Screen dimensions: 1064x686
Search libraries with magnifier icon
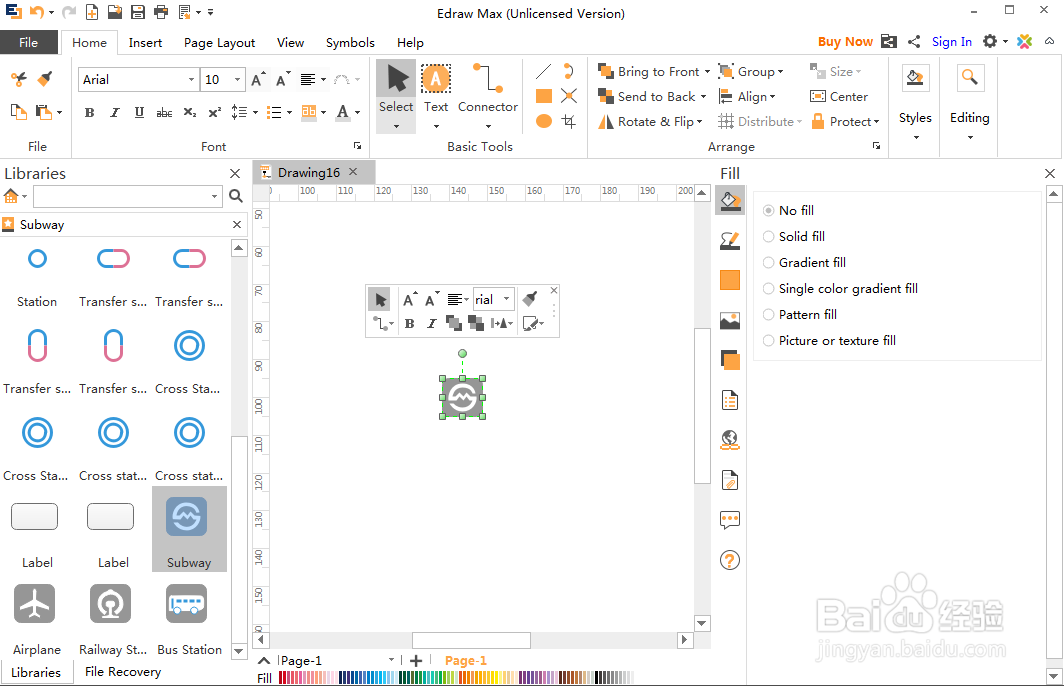235,196
